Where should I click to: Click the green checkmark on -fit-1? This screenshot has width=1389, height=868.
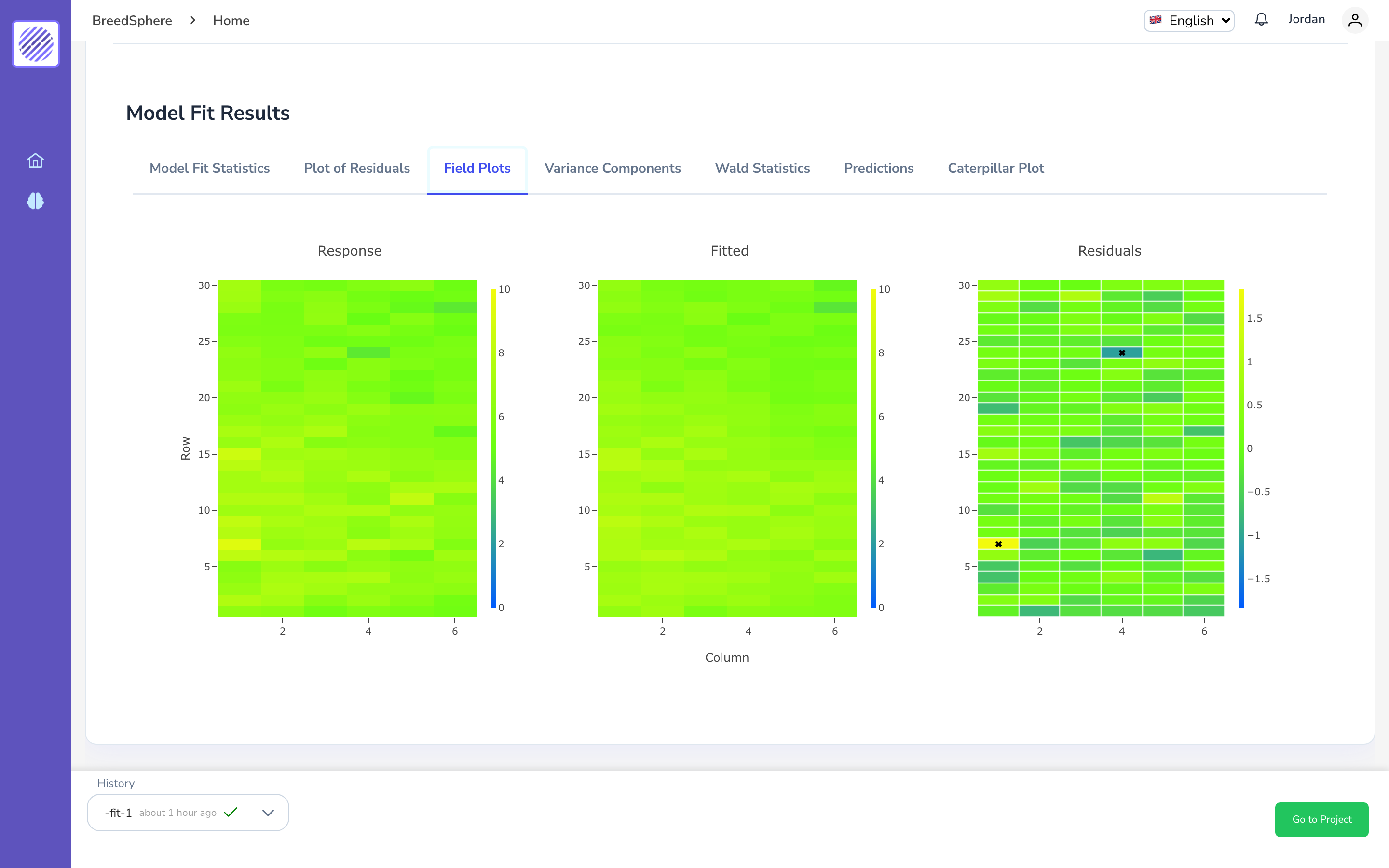[x=231, y=813]
